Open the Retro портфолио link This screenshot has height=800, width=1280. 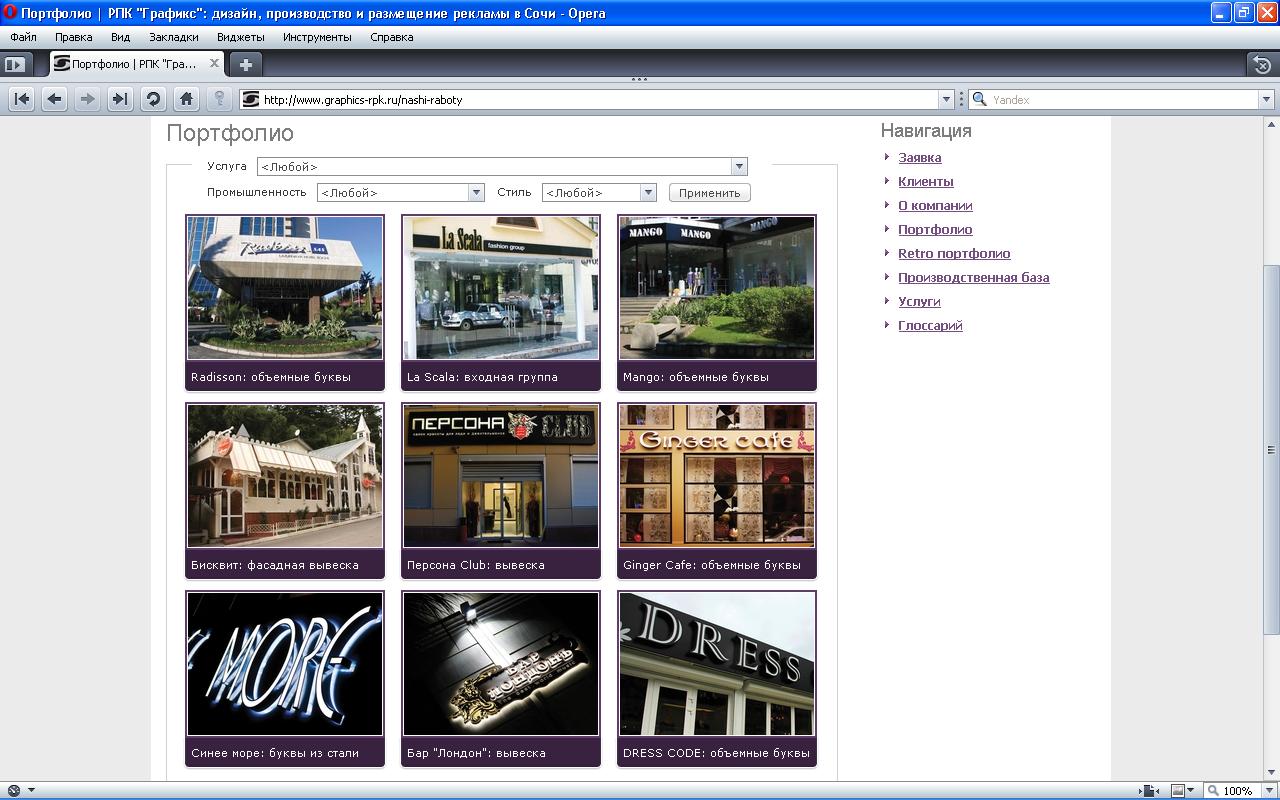954,253
